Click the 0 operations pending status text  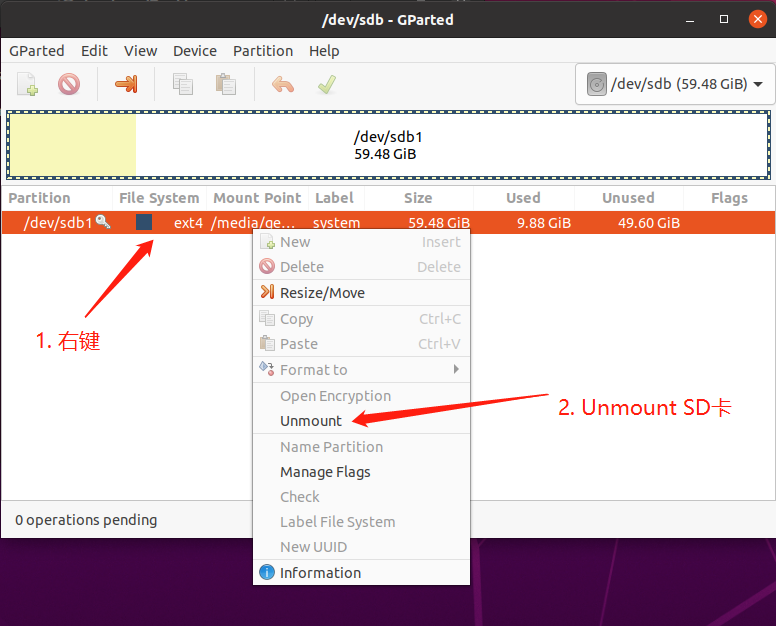[x=86, y=520]
